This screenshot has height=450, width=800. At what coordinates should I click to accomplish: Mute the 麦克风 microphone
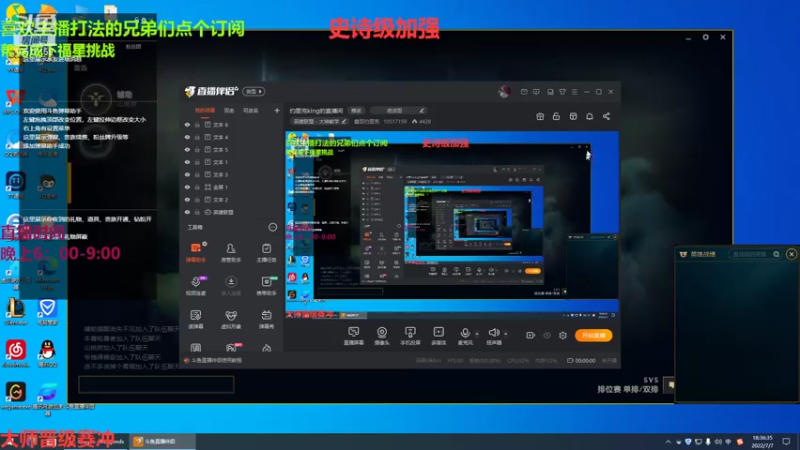click(x=465, y=336)
